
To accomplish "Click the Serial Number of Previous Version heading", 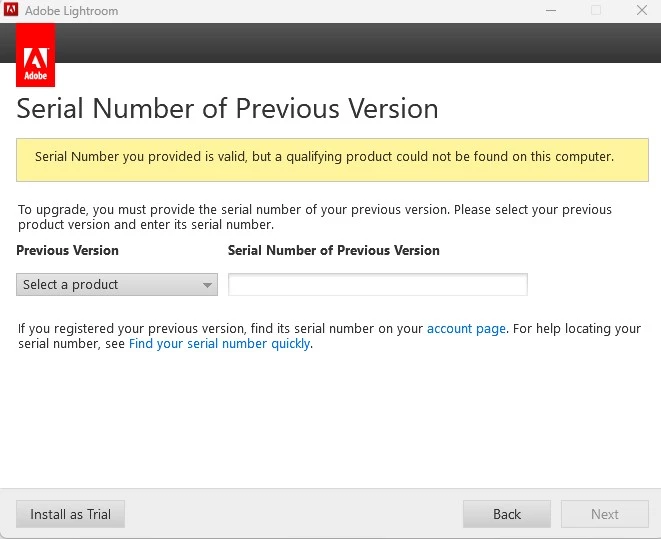I will pos(227,109).
